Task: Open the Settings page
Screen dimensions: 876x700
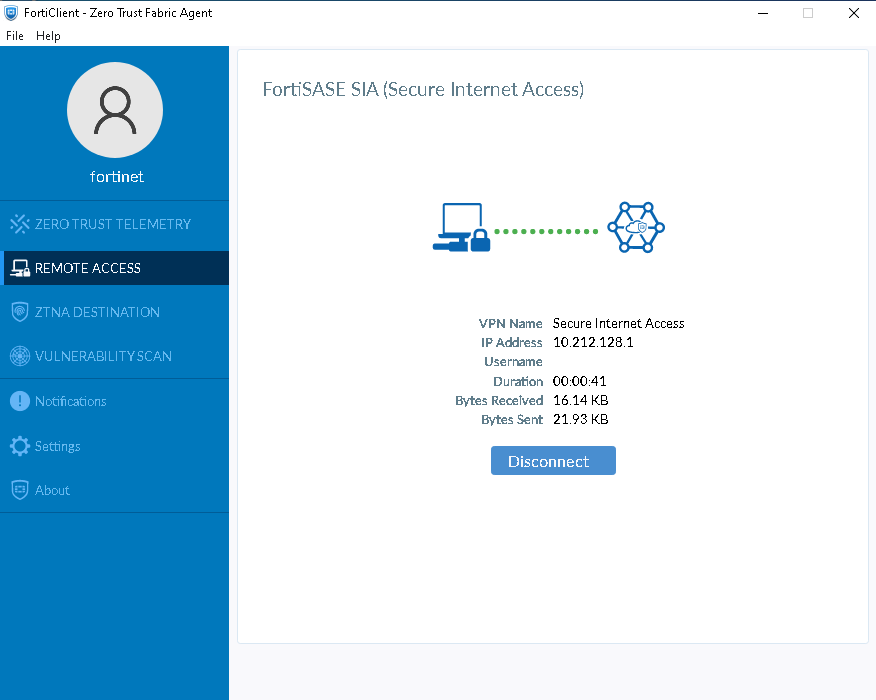Action: click(x=115, y=446)
